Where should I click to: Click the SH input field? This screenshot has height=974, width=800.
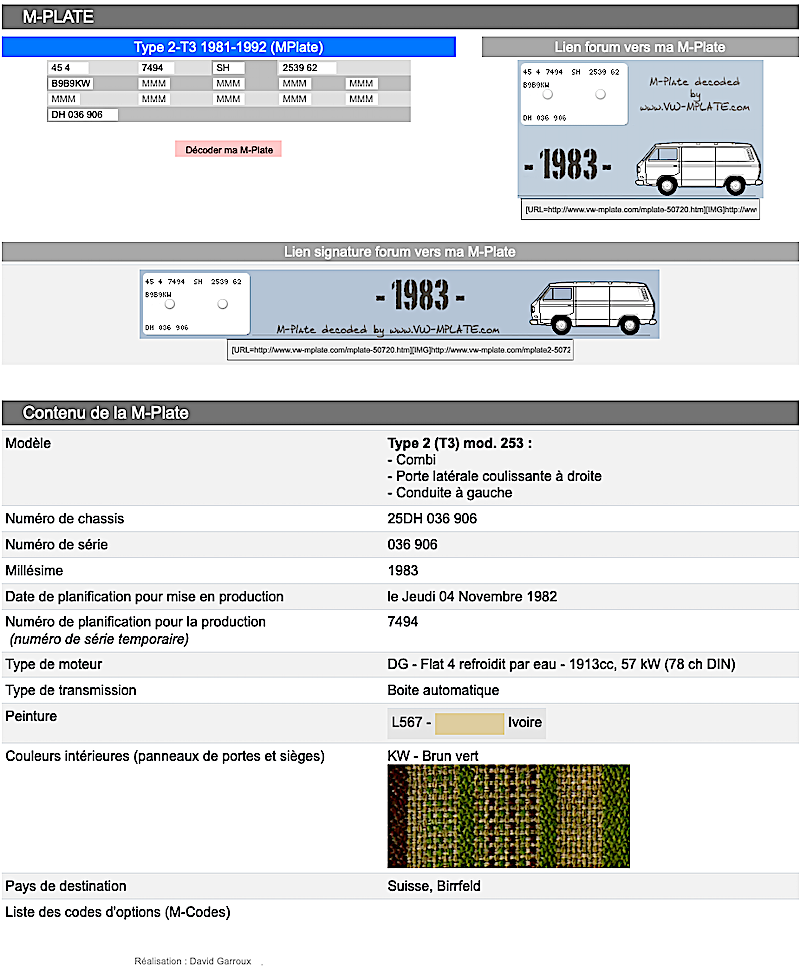click(x=228, y=68)
